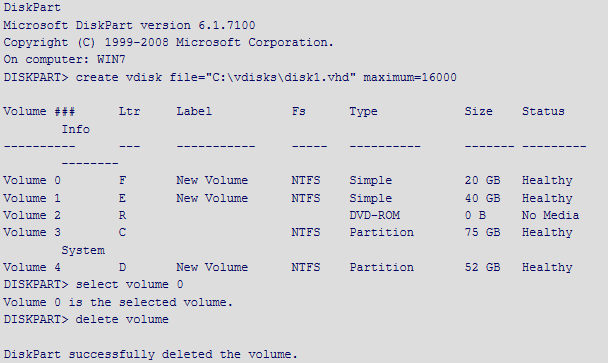Click the 'No Media' status text
This screenshot has height=363, width=608.
[551, 215]
